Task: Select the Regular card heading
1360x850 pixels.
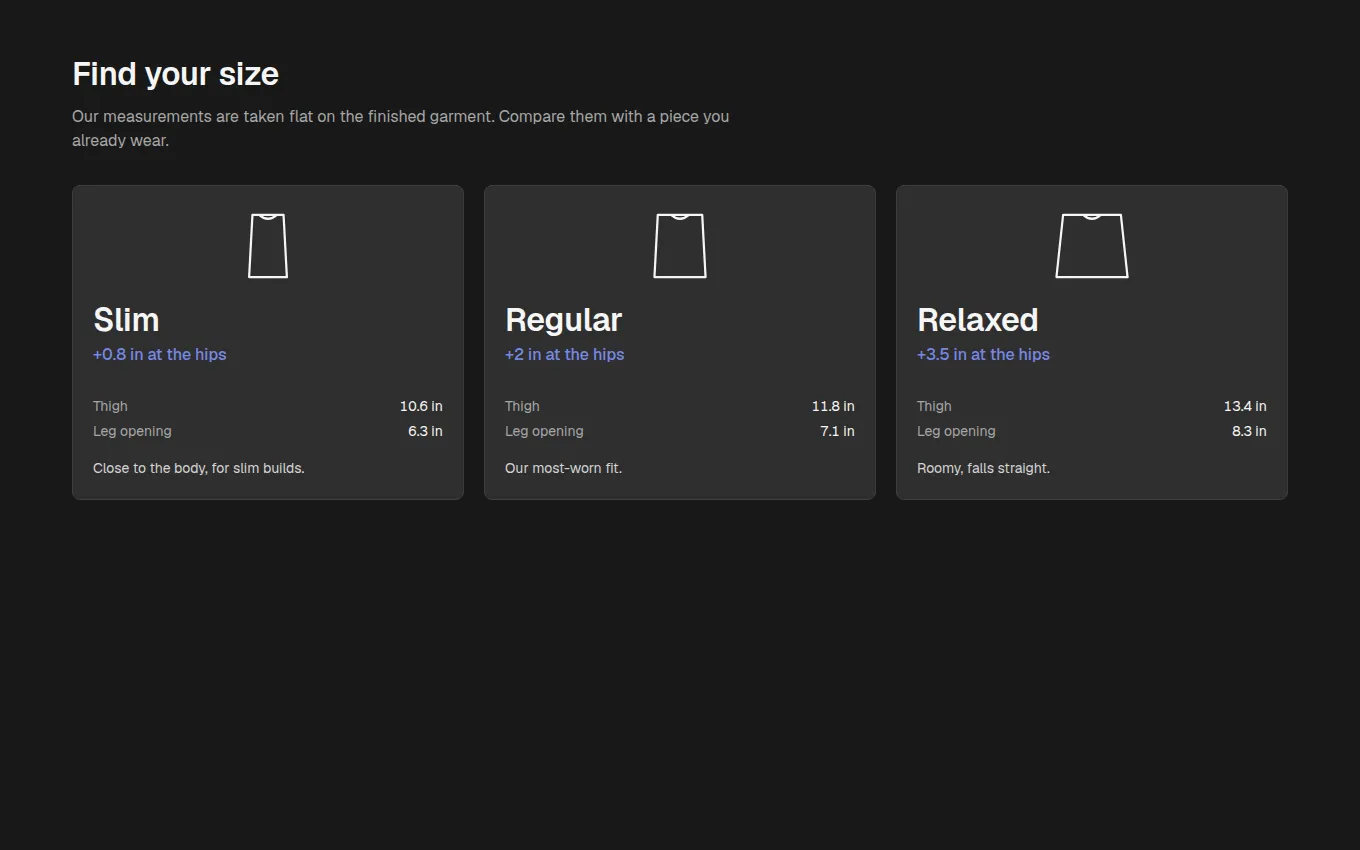Action: pos(563,320)
